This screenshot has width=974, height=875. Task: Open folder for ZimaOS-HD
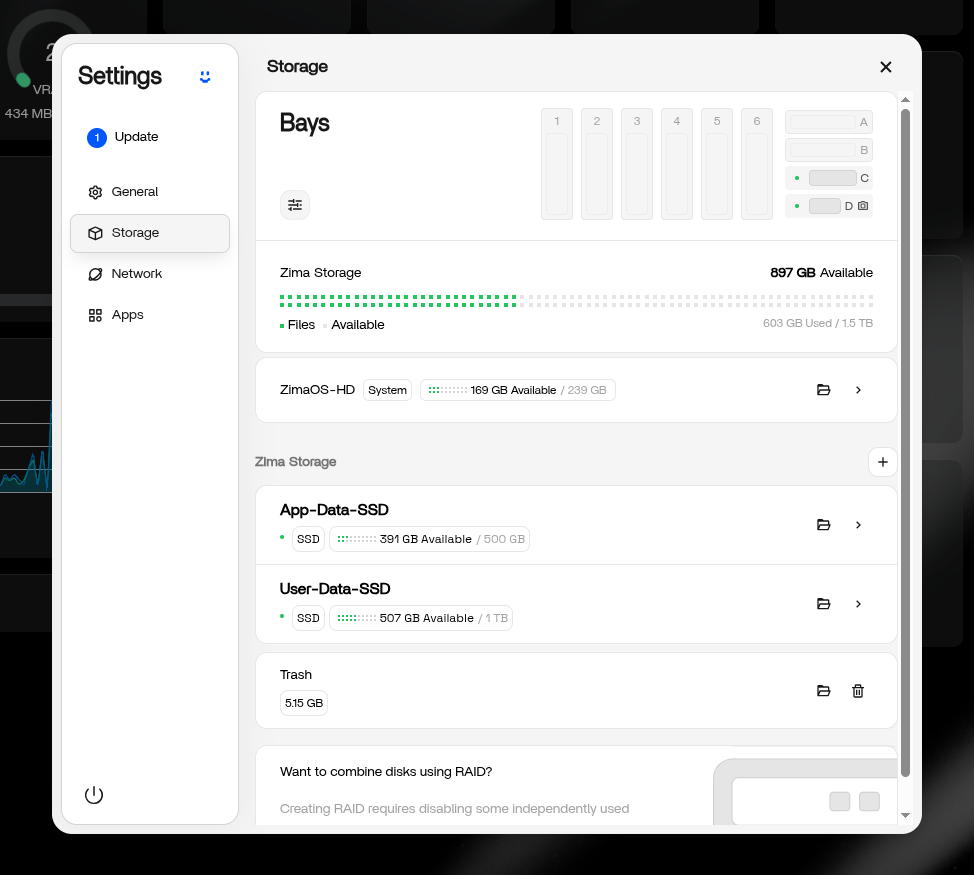[824, 390]
